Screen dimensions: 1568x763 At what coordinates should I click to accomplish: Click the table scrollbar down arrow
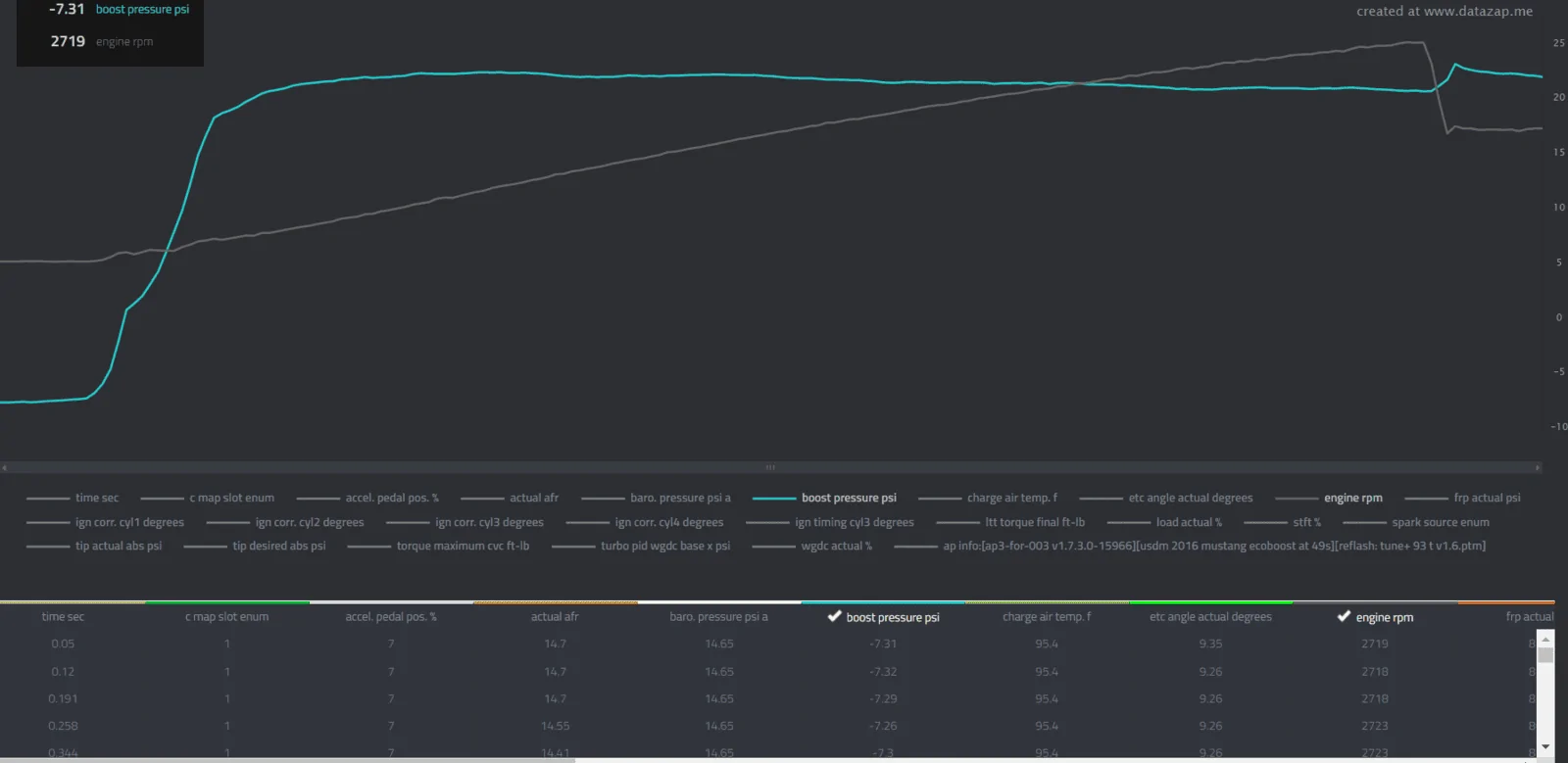click(1545, 746)
